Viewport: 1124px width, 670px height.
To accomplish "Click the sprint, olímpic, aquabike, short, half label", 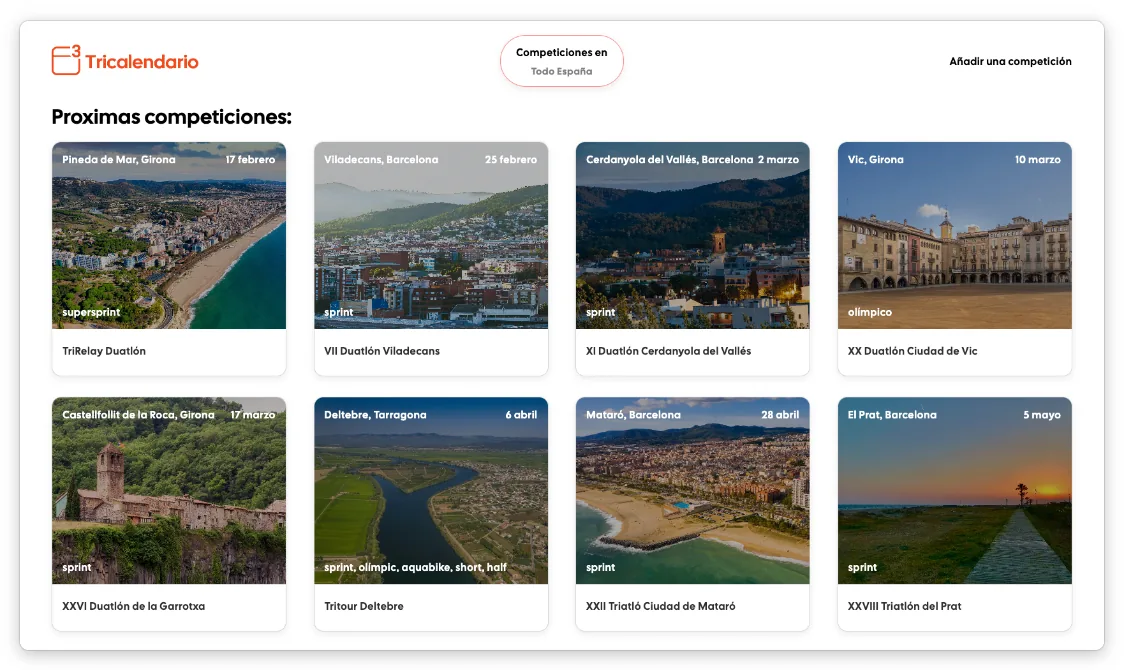I will coord(415,568).
